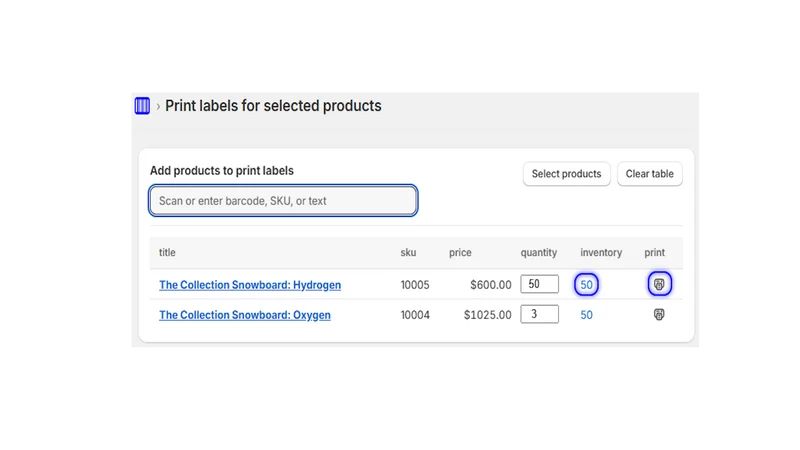Click the Clear table button
800x450 pixels.
point(649,174)
